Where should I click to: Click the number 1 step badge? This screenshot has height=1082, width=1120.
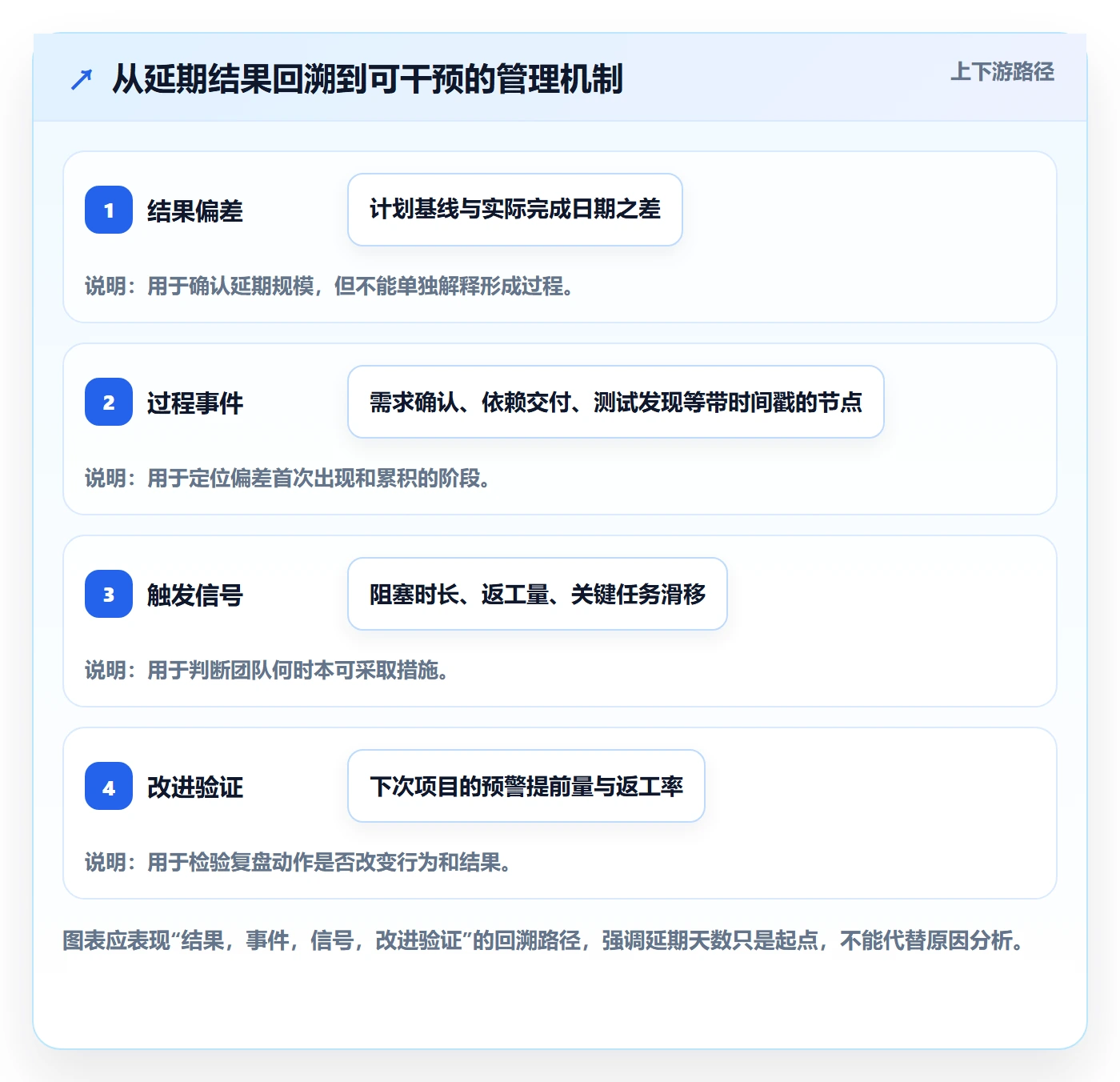click(x=109, y=210)
